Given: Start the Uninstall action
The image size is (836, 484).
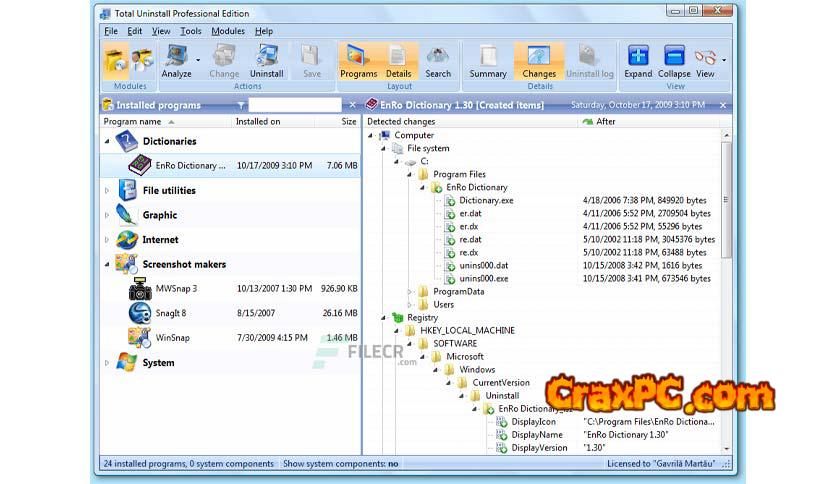Looking at the screenshot, I should point(267,61).
